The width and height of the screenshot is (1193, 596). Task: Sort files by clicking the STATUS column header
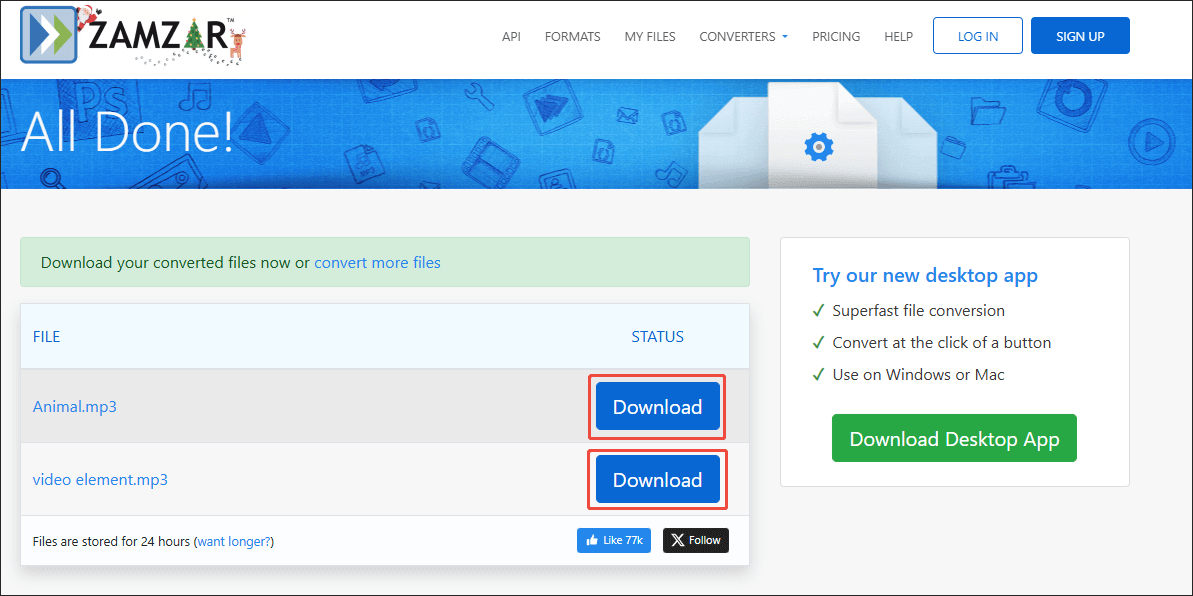point(657,336)
